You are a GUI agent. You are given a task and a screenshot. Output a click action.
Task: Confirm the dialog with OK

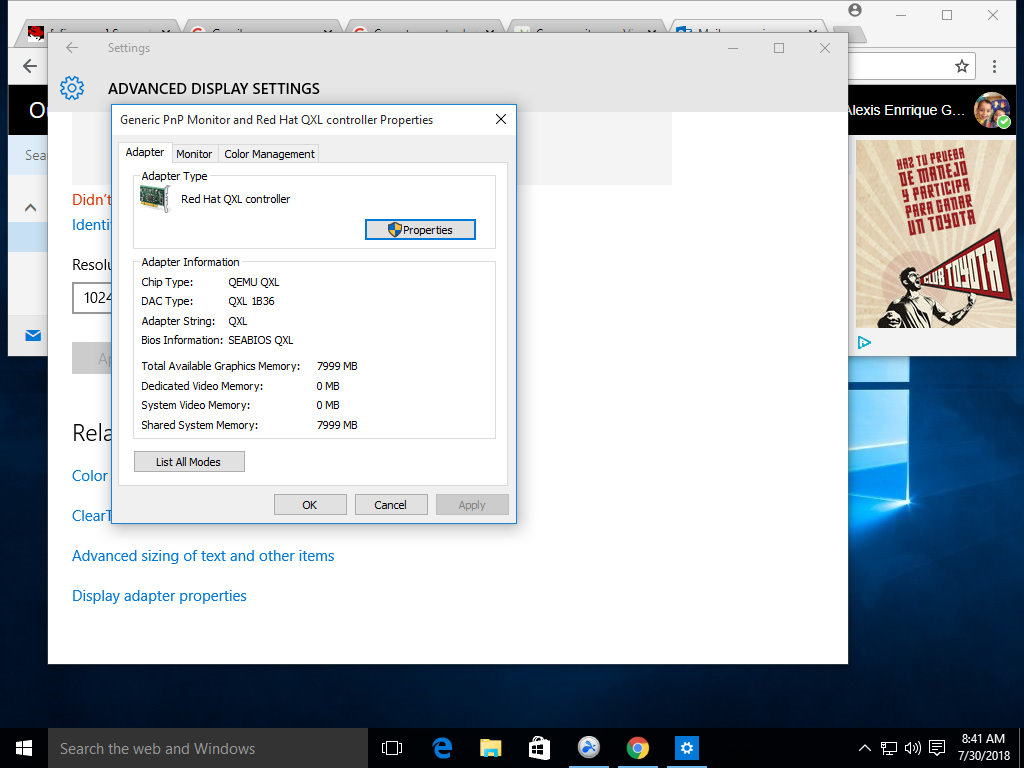pos(310,505)
